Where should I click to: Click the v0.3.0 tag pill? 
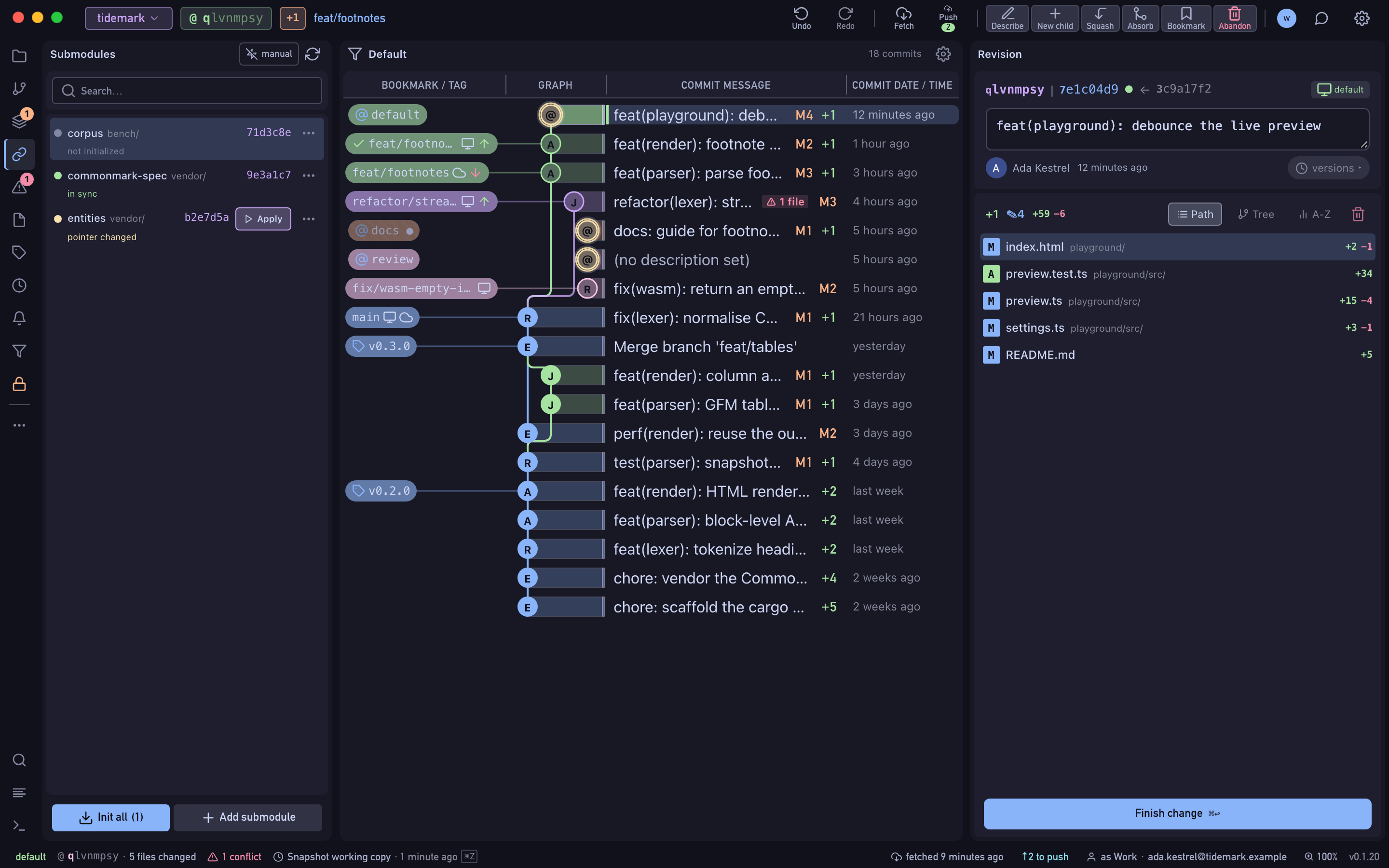(381, 346)
